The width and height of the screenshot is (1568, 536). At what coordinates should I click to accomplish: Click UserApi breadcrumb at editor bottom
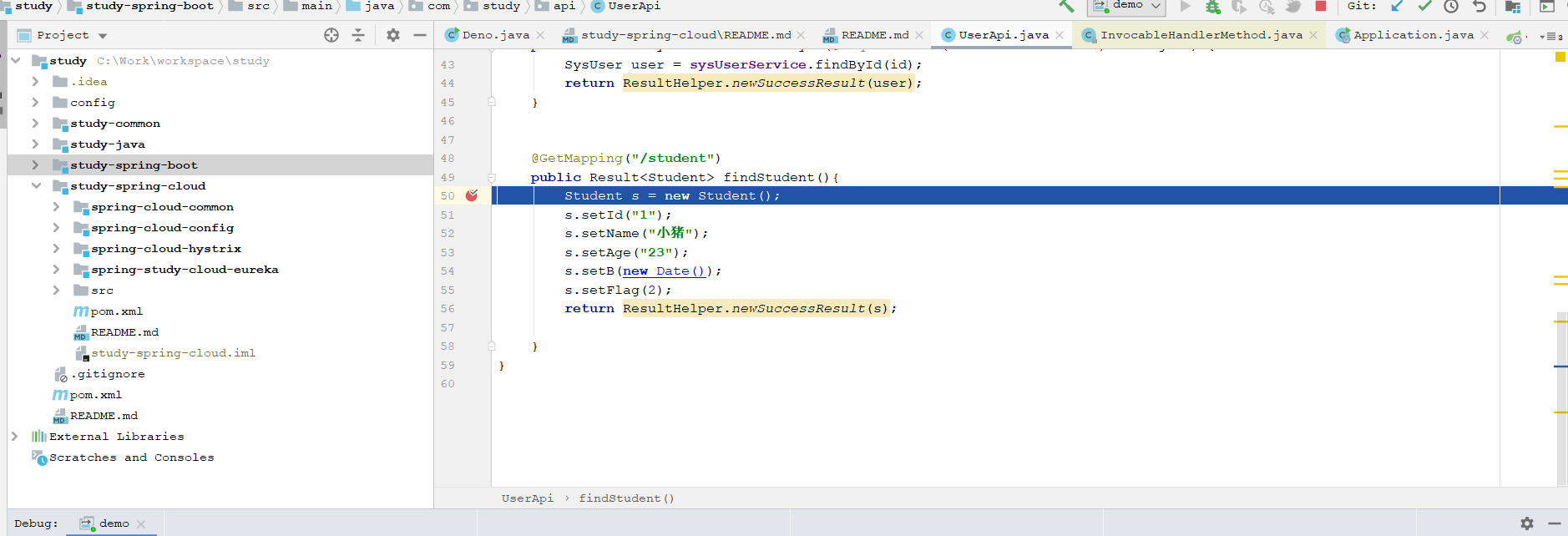pyautogui.click(x=527, y=498)
